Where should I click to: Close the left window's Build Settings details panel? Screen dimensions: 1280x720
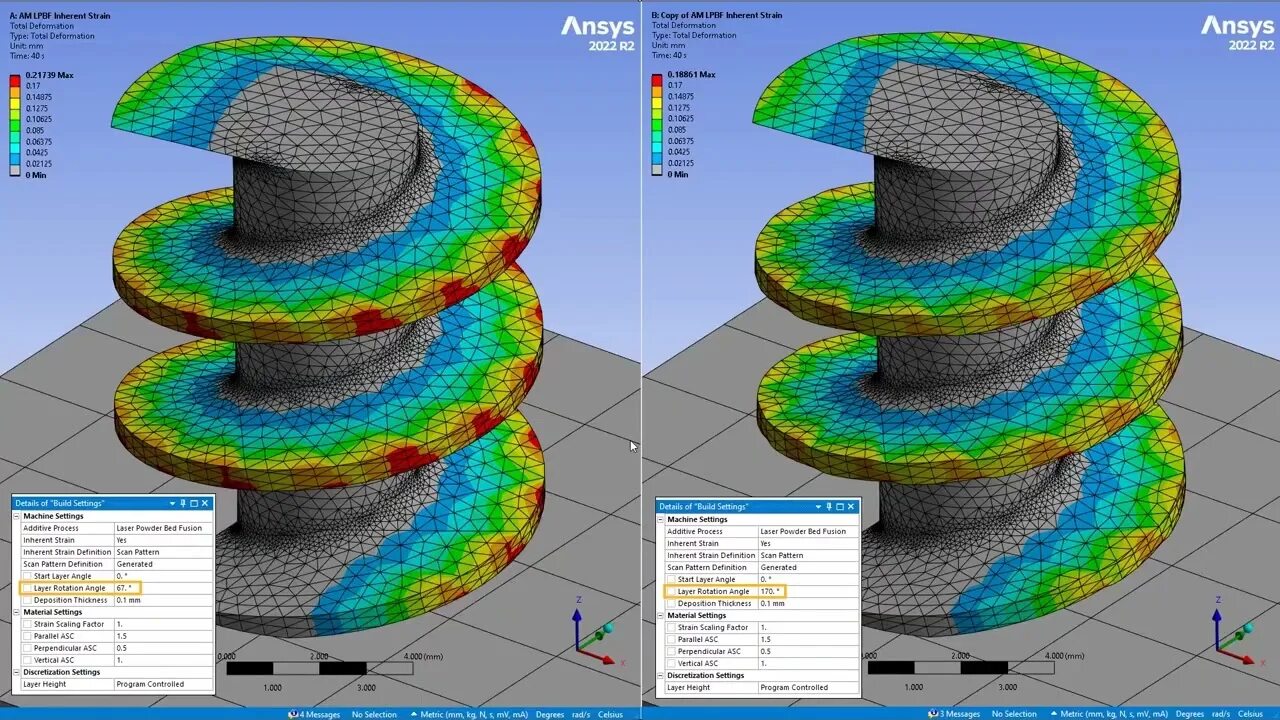[x=207, y=503]
